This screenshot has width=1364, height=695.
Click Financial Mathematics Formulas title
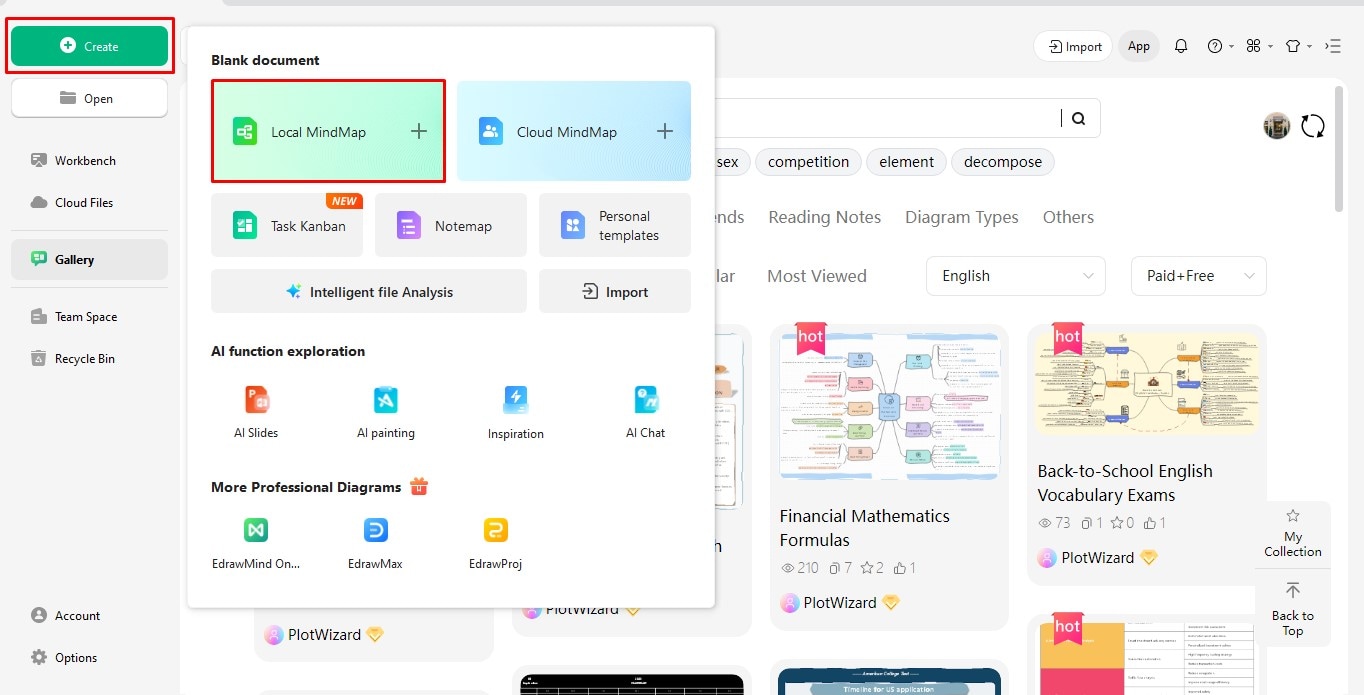(864, 528)
